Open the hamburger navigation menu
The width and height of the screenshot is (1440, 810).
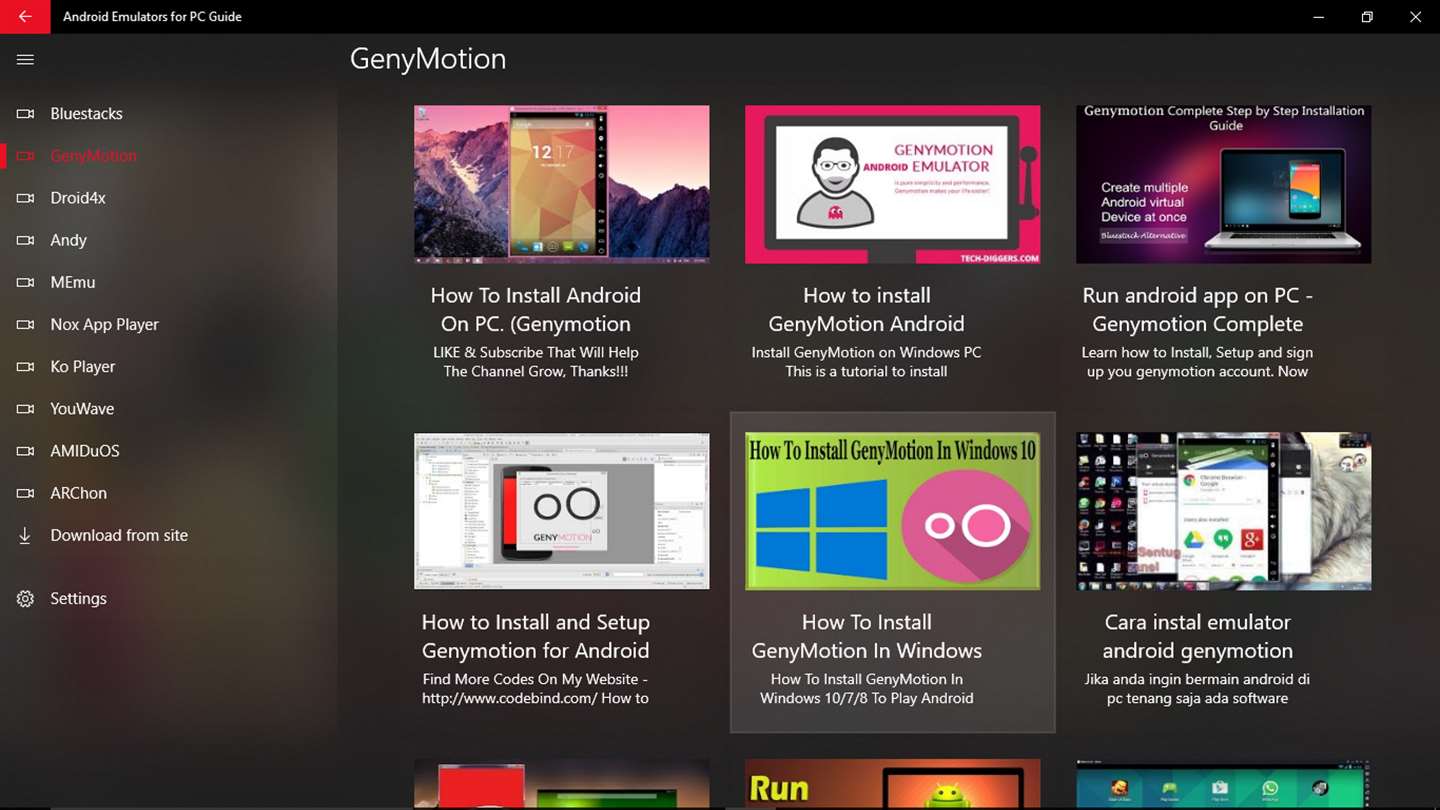[x=25, y=60]
